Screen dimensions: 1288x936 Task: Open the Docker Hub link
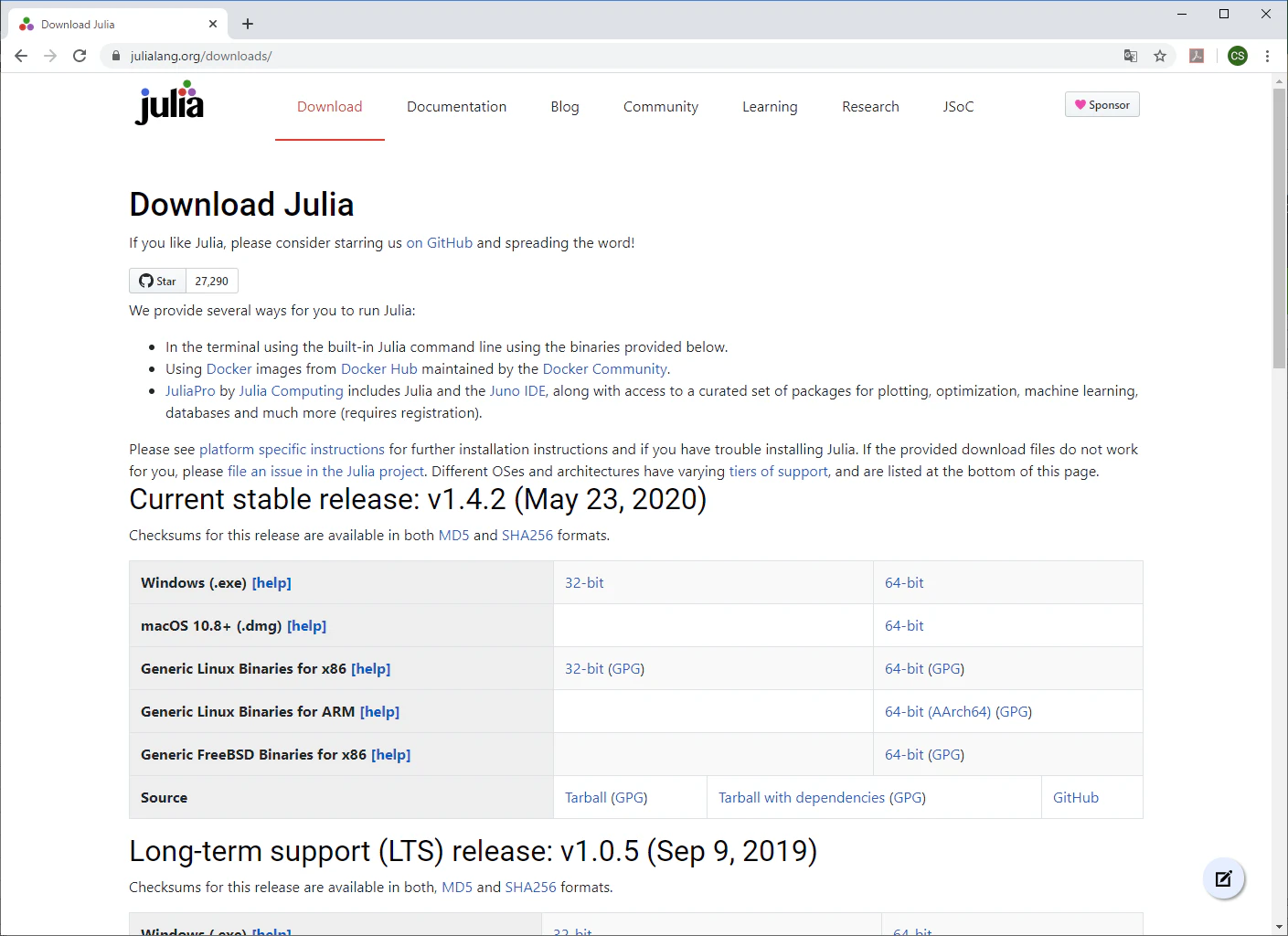[x=379, y=369]
